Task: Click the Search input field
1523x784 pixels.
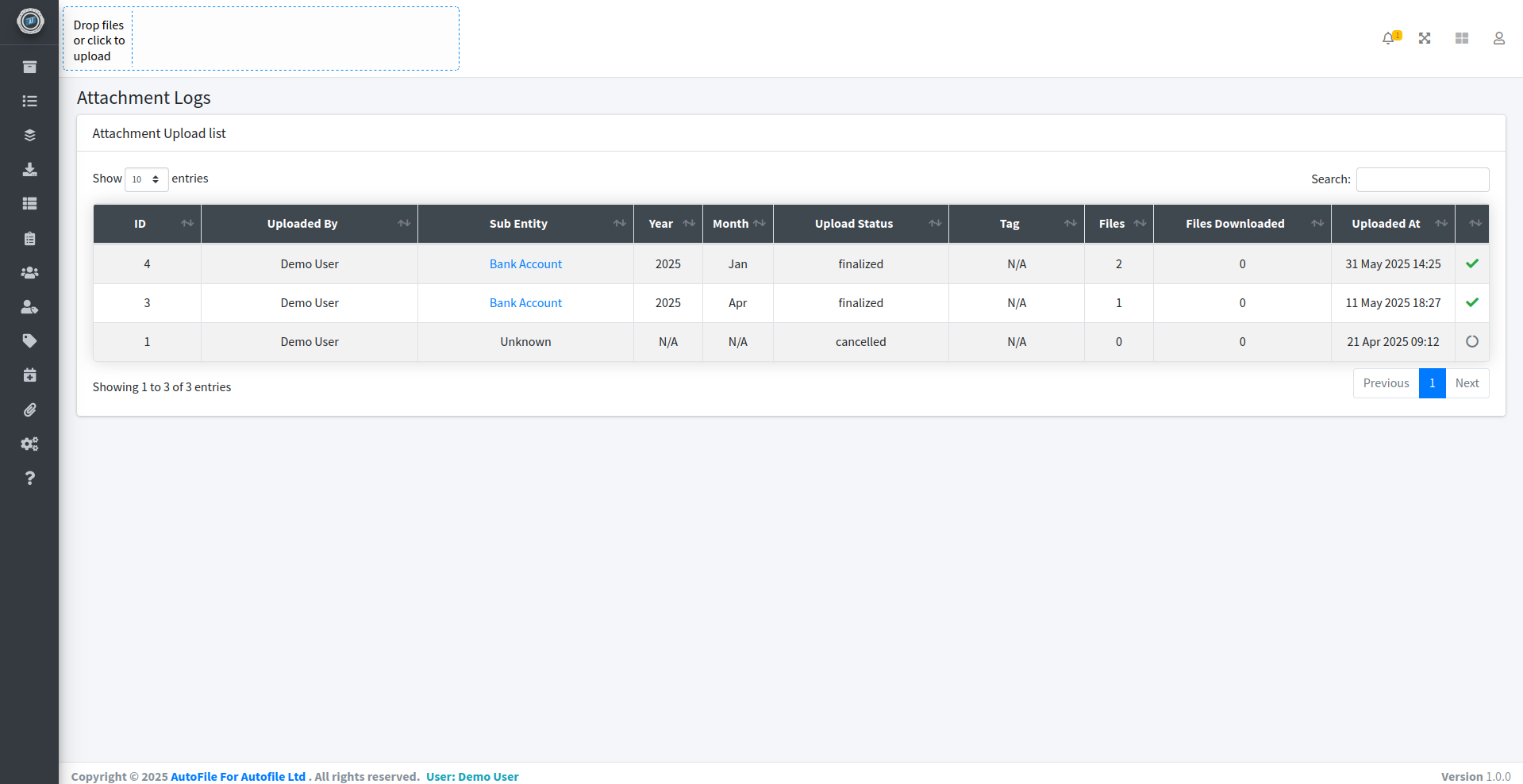Action: point(1421,179)
